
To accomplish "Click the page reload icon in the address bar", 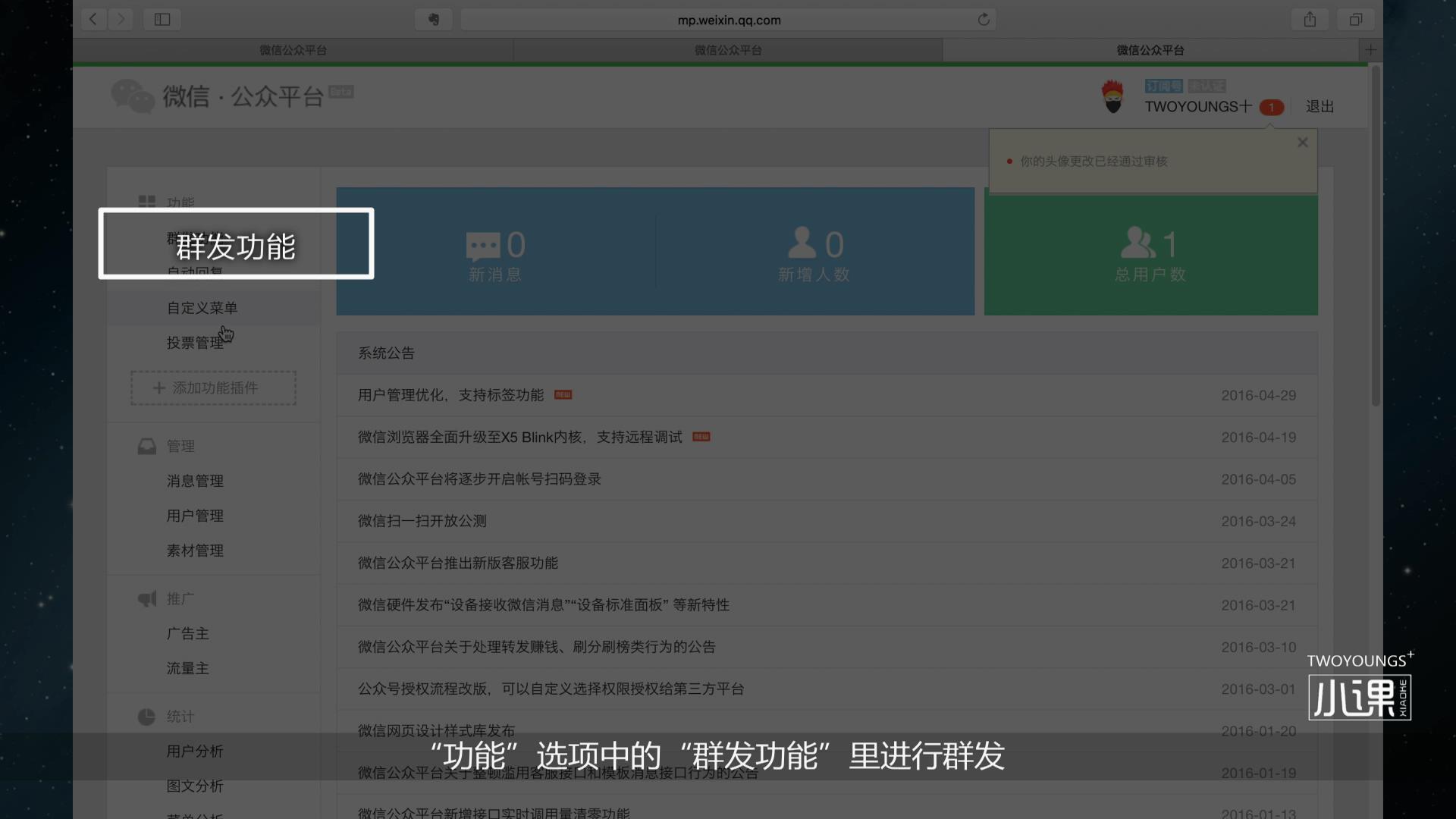I will pyautogui.click(x=984, y=20).
